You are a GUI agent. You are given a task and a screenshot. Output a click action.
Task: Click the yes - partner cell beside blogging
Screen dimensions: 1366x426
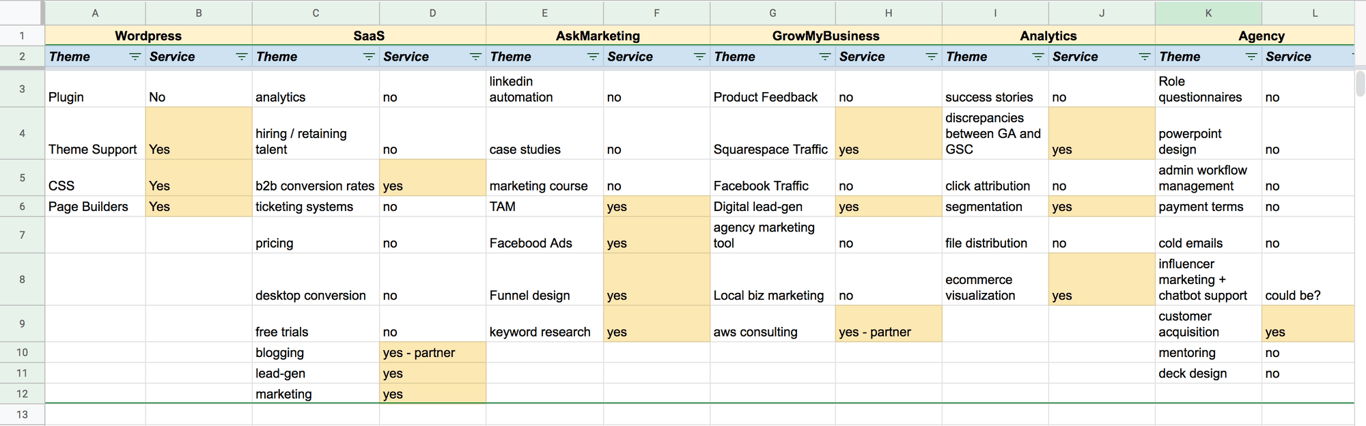click(433, 352)
